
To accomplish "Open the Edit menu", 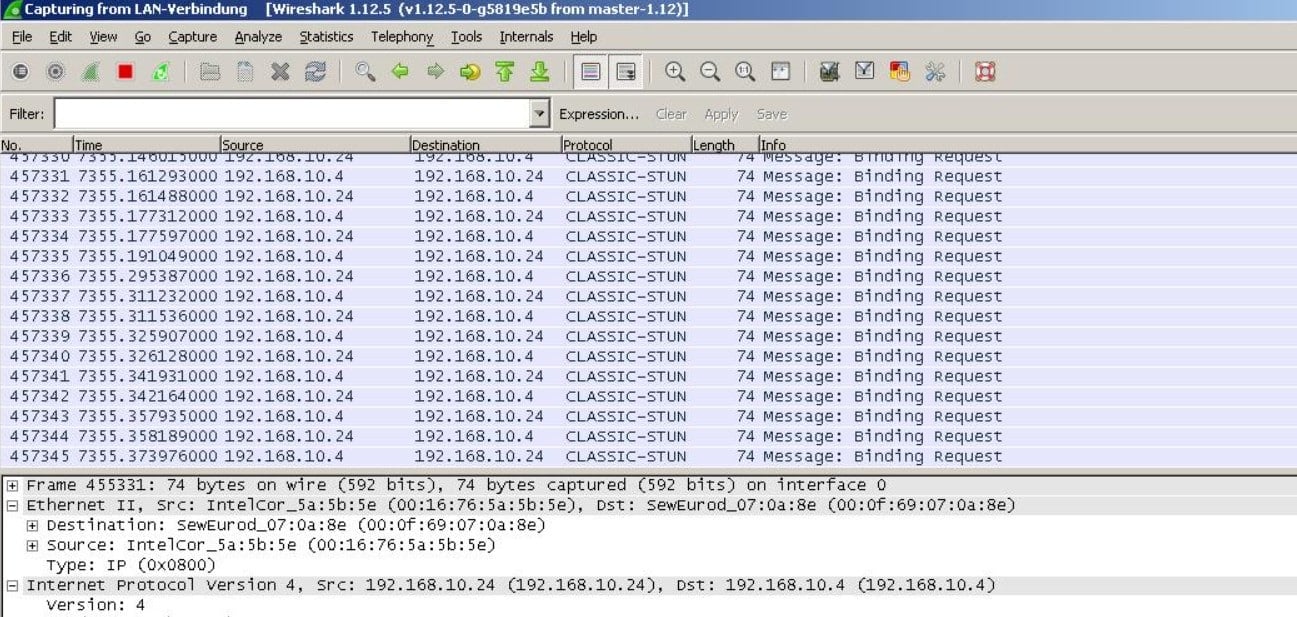I will [61, 37].
